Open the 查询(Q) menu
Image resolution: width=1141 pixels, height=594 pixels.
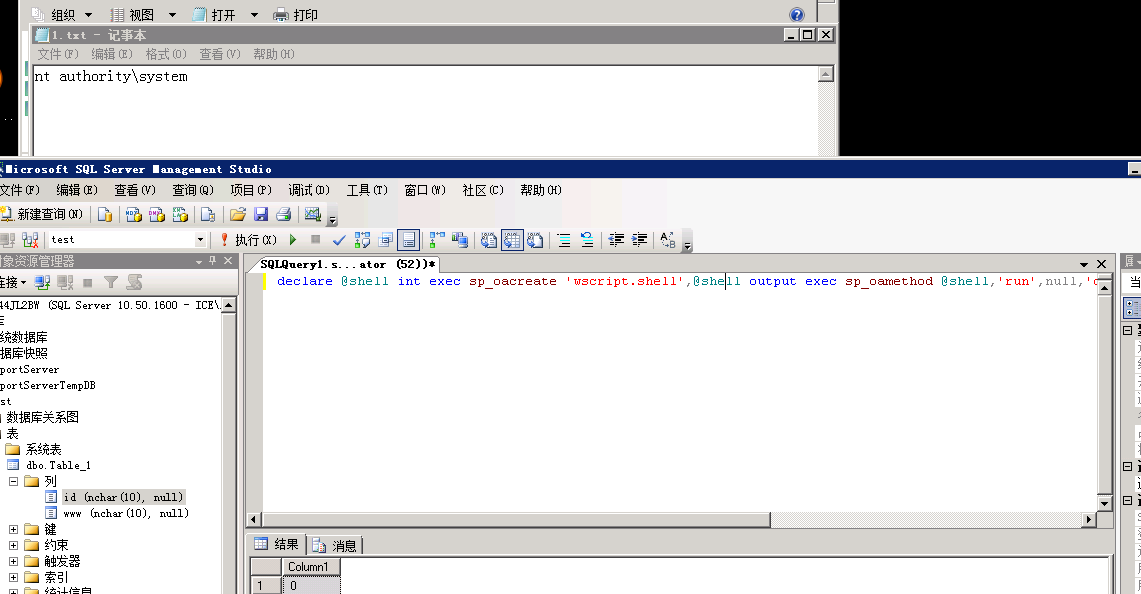tap(193, 190)
